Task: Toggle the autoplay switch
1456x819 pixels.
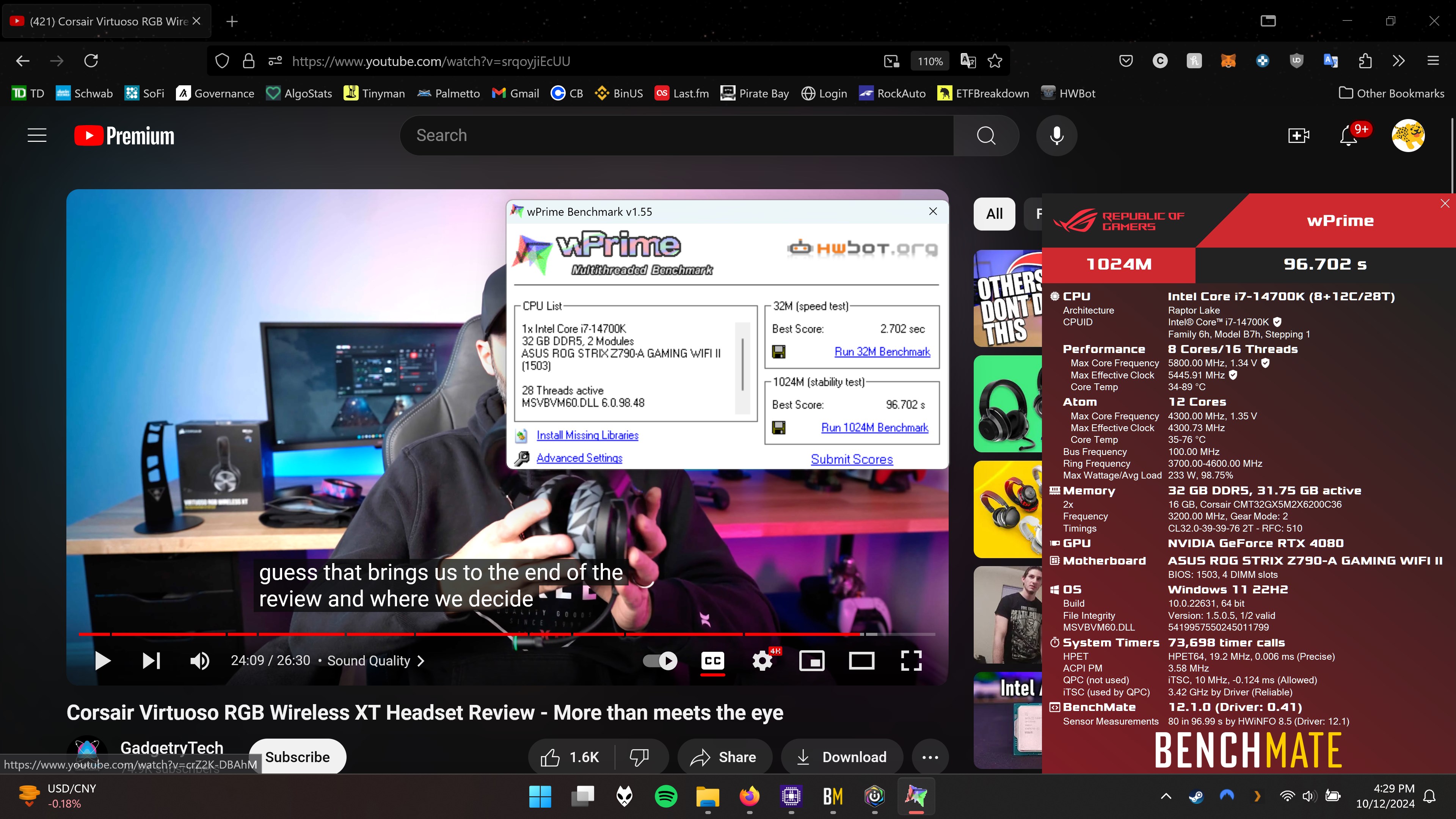Action: coord(660,660)
